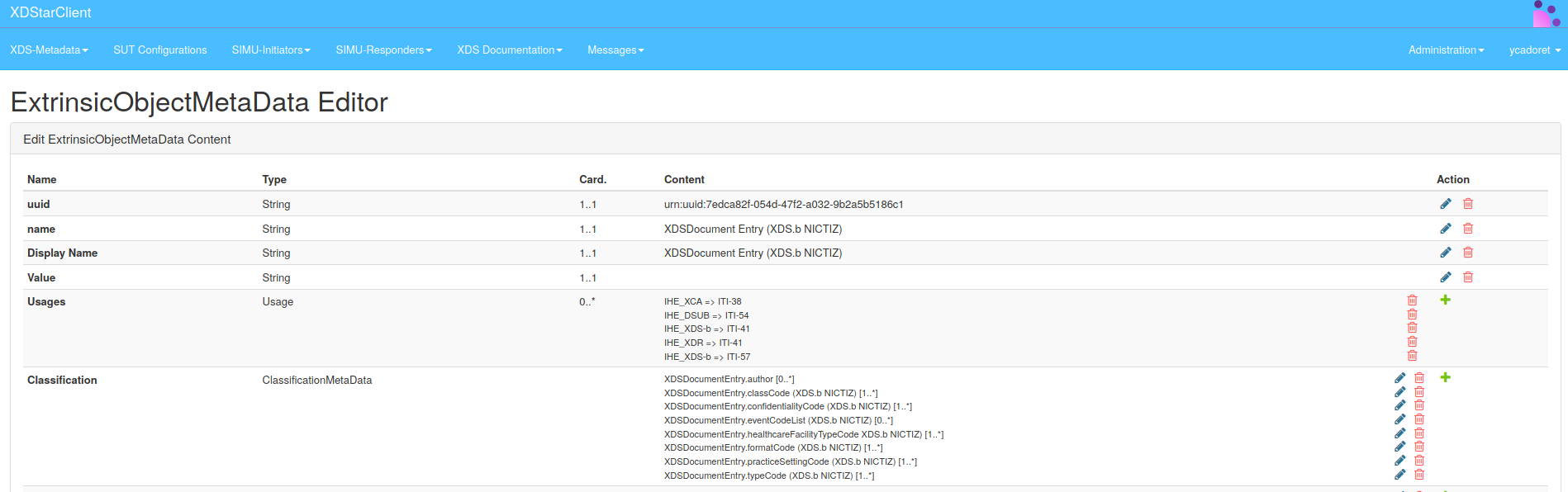Click the colorful logo in top-right corner
The image size is (1568, 492).
(x=1546, y=13)
